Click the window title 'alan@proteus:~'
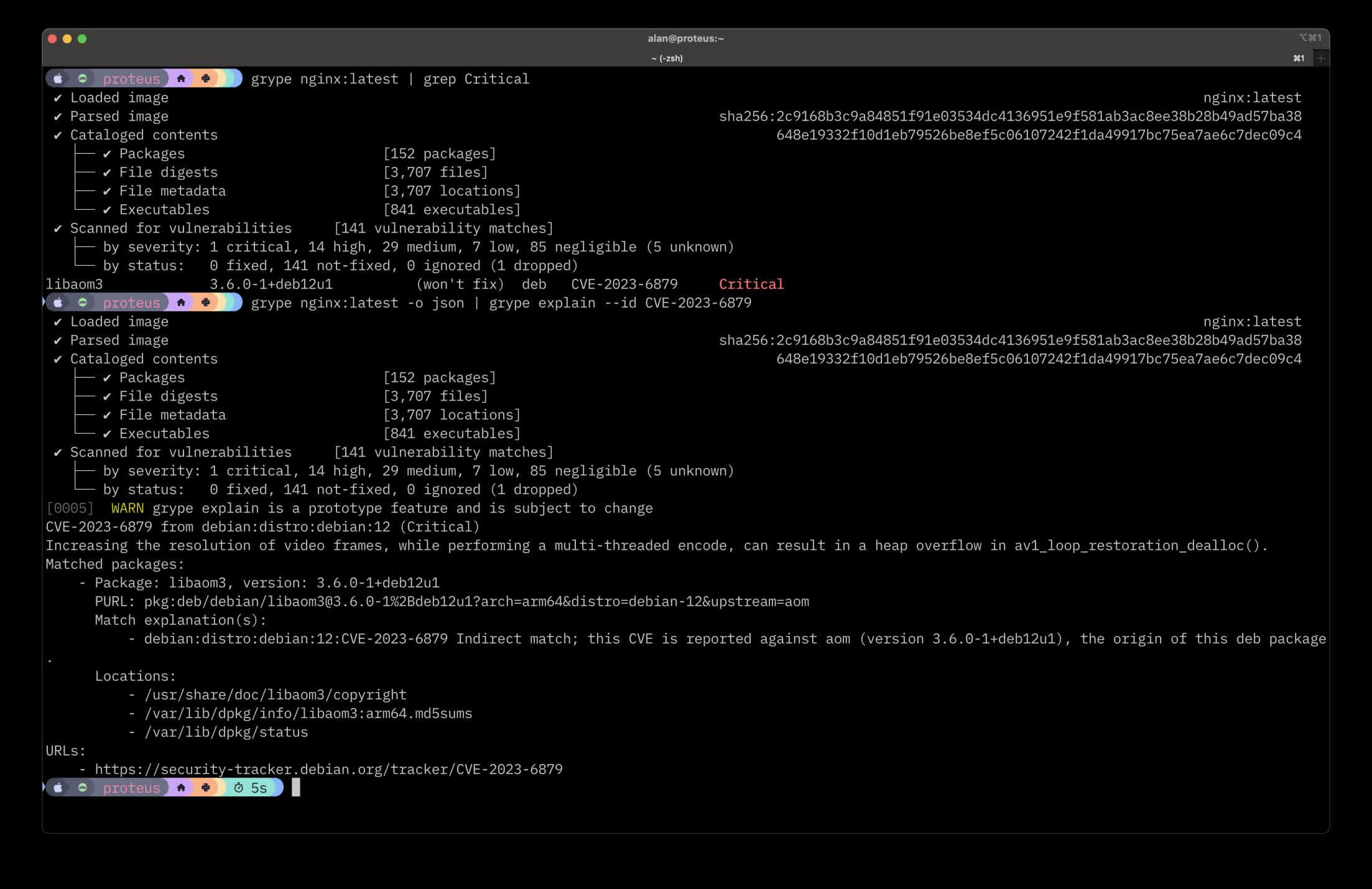The width and height of the screenshot is (1372, 889). [685, 39]
